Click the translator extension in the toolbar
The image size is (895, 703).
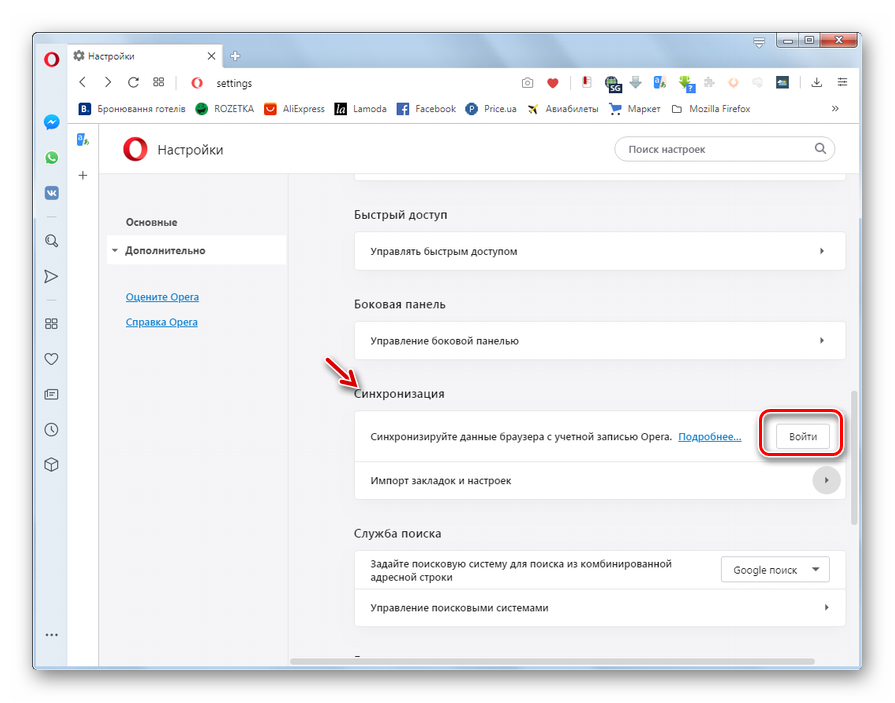[660, 83]
